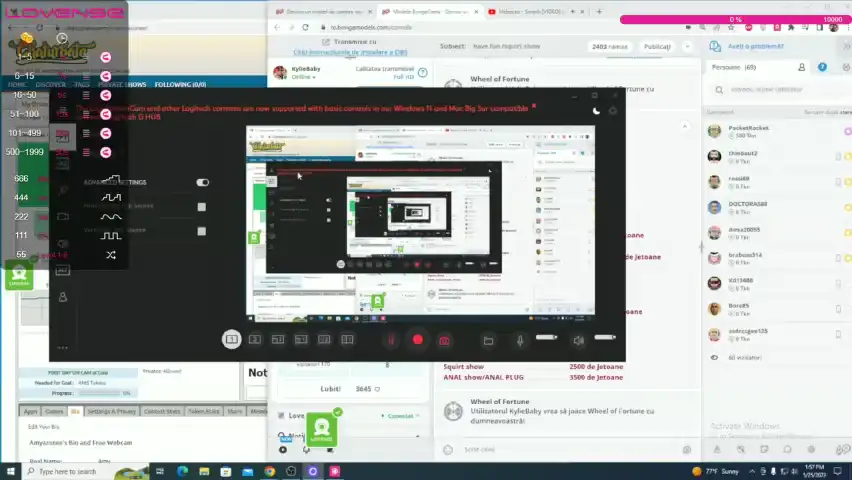Open the Contest Stats tab
The image size is (852, 480).
click(162, 412)
